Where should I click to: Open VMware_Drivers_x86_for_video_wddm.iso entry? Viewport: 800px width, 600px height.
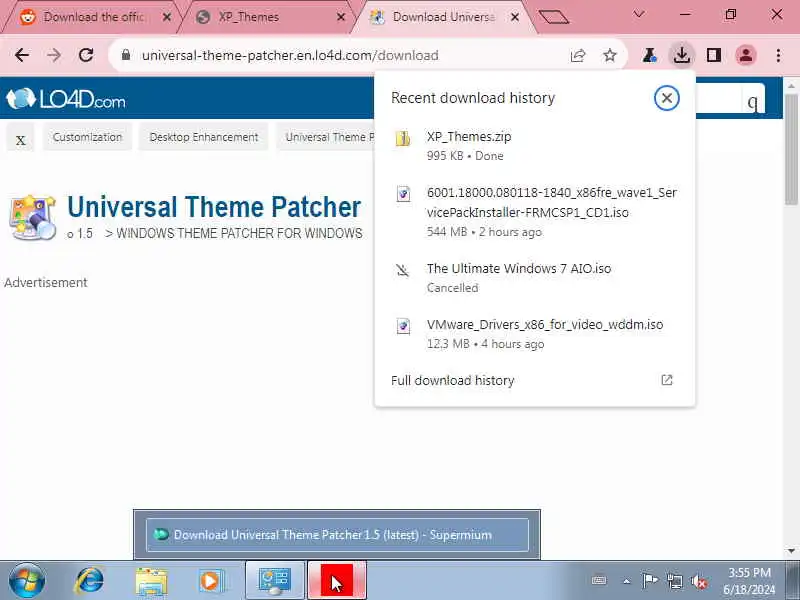pos(534,334)
